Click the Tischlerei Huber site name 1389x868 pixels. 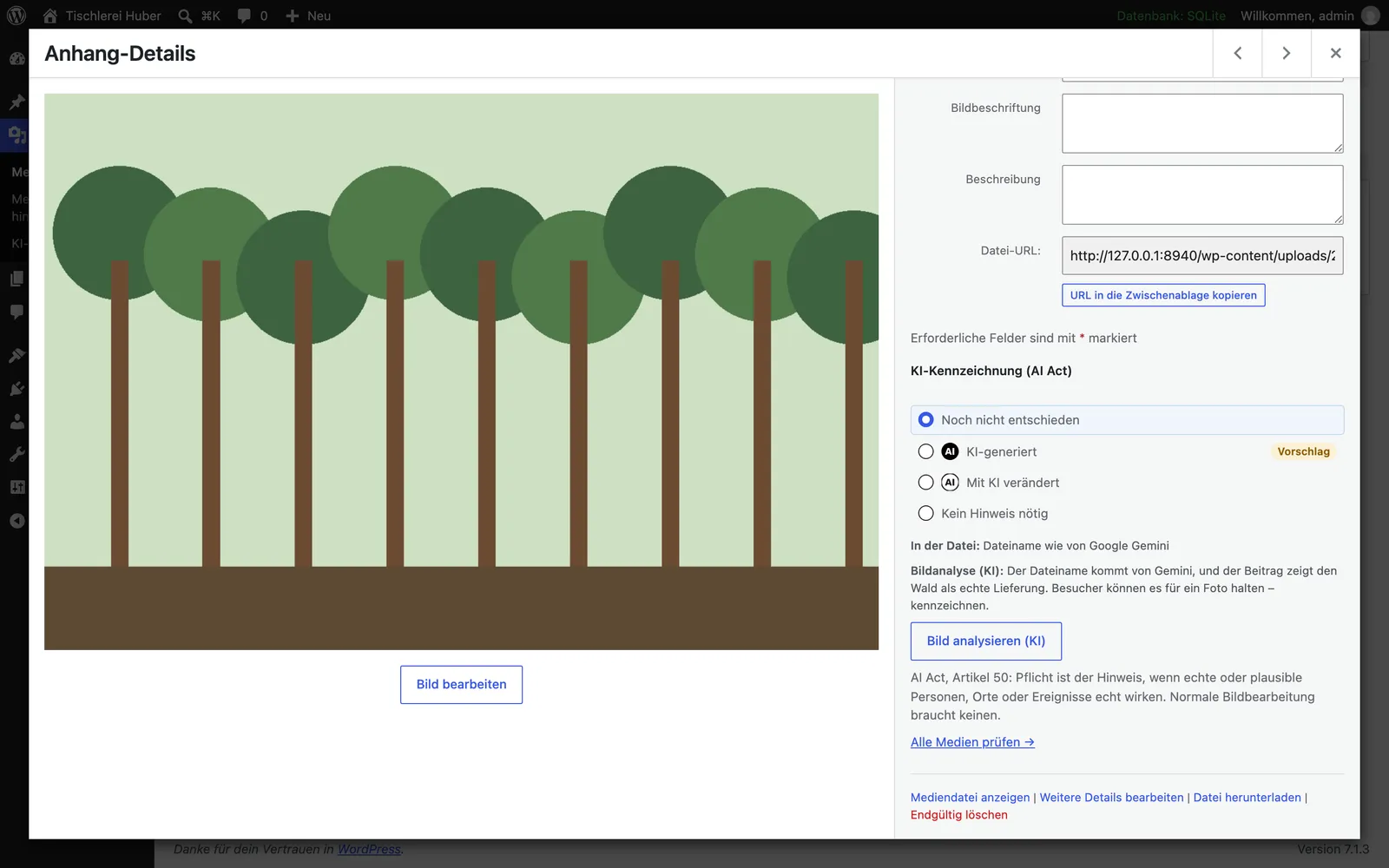point(113,16)
